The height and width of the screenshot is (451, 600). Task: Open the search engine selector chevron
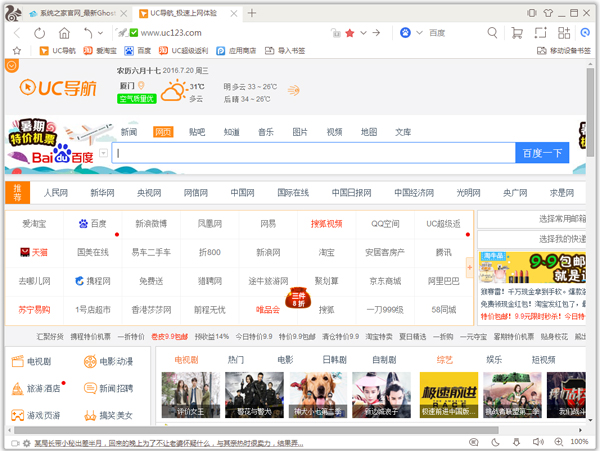click(x=419, y=33)
